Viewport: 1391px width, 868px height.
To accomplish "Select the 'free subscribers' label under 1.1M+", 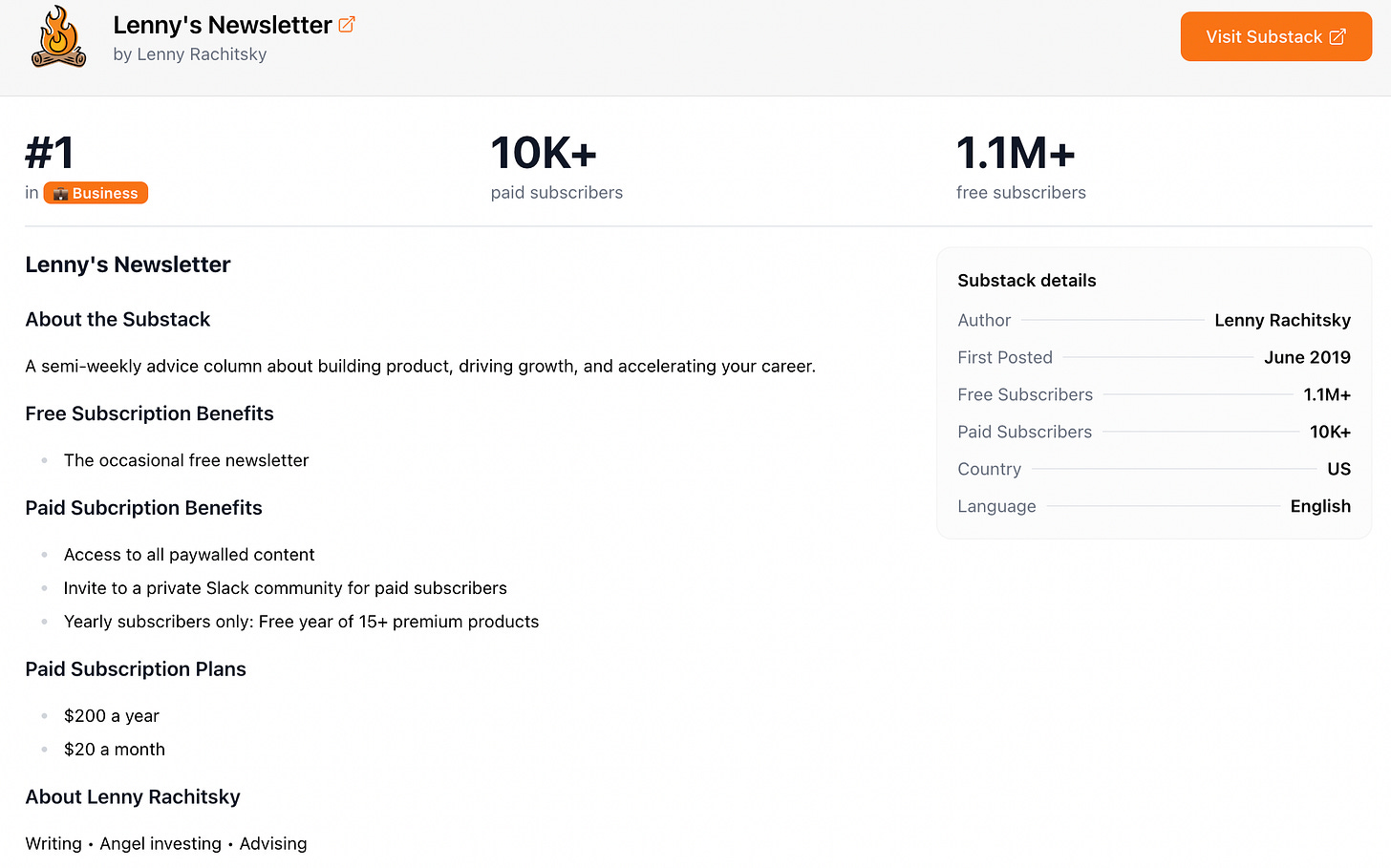I will click(x=1021, y=193).
